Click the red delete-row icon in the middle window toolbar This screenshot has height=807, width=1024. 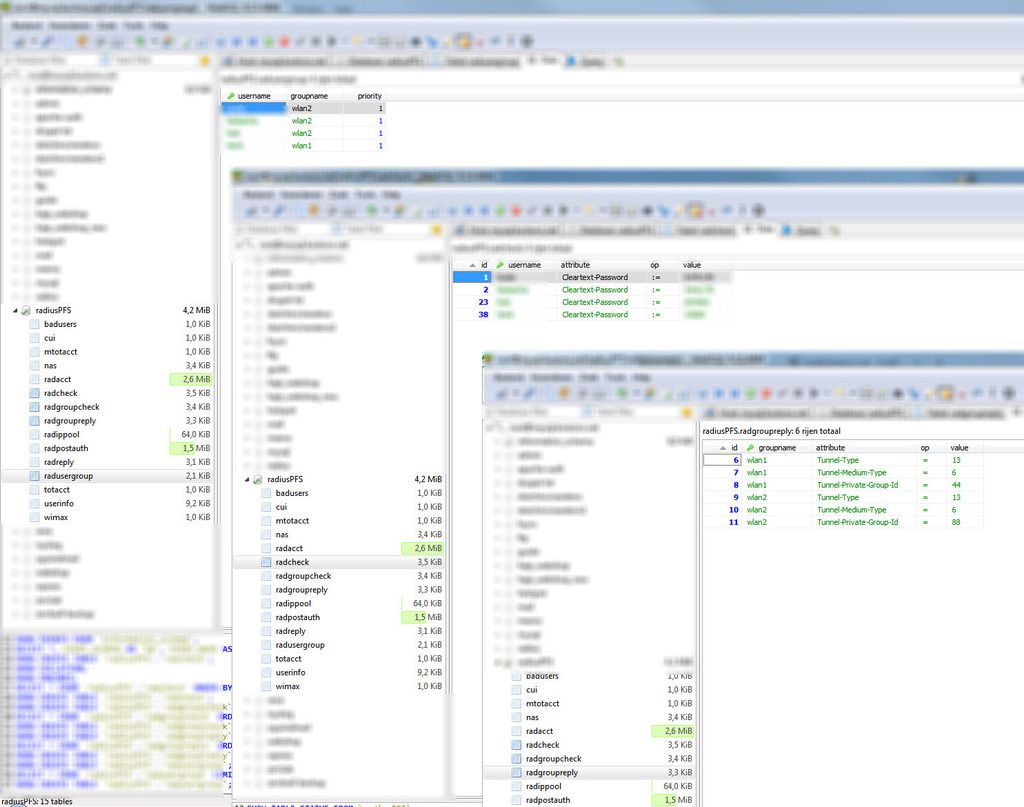[x=516, y=211]
